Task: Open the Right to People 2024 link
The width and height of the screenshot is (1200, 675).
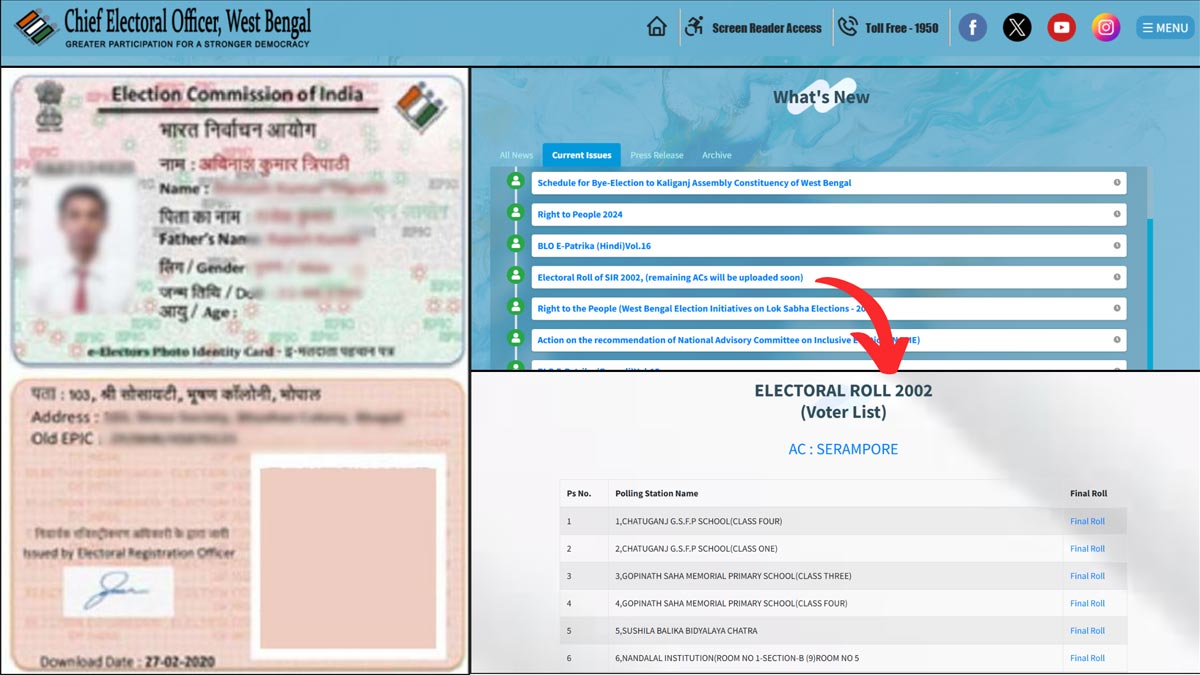Action: (x=580, y=214)
